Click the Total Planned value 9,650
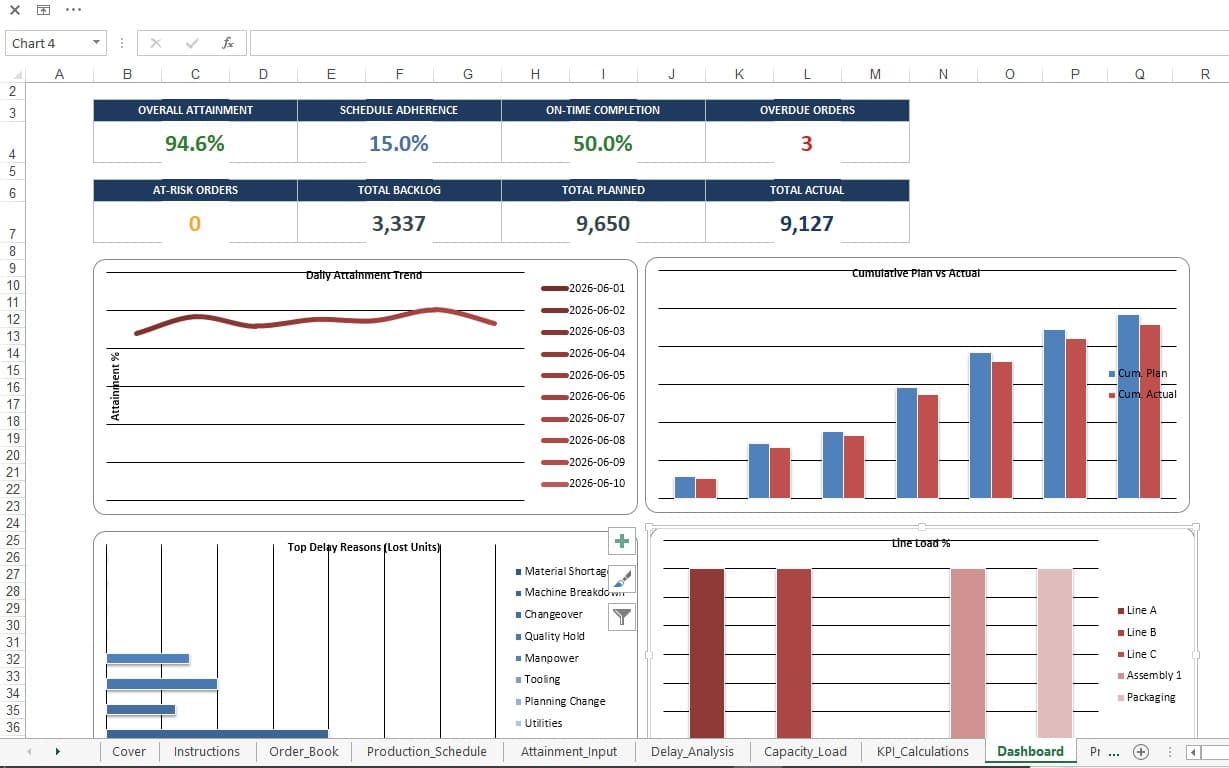Viewport: 1229px width, 768px height. click(603, 223)
